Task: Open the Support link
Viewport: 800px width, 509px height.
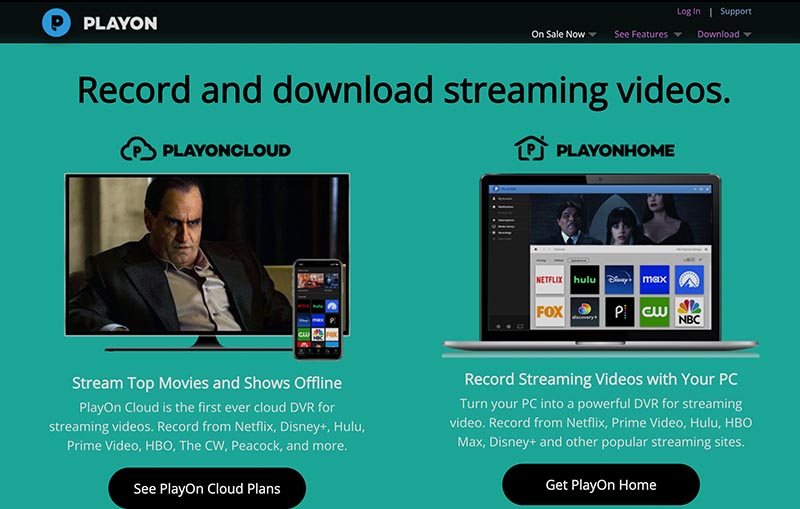Action: (735, 11)
